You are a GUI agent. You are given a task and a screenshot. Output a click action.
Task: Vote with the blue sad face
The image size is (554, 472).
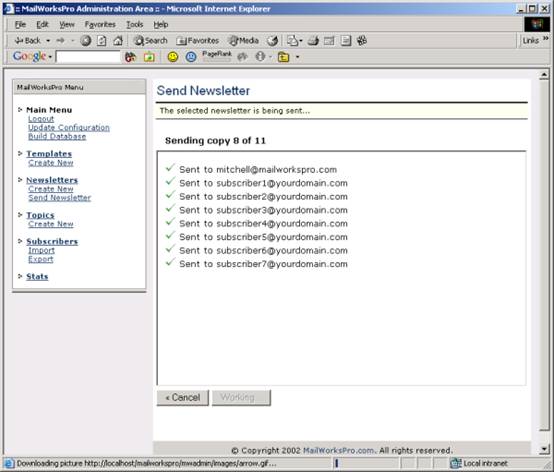[191, 57]
